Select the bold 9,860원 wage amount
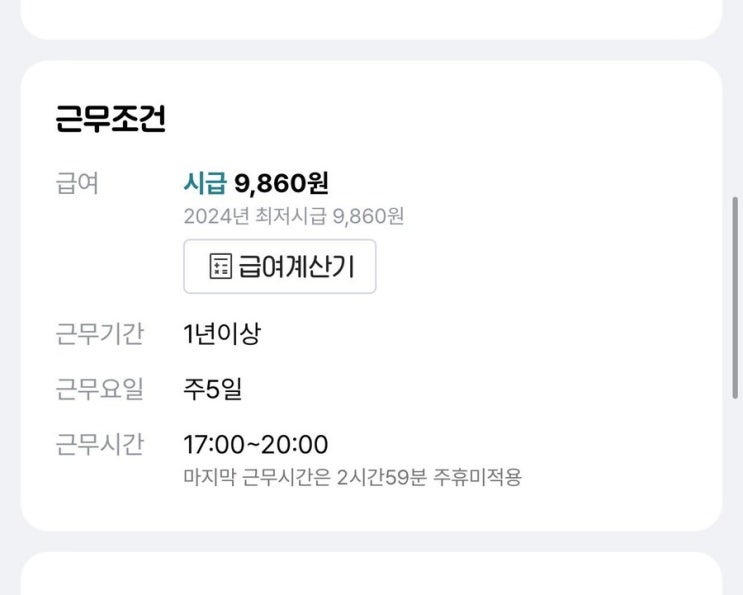Image resolution: width=743 pixels, height=595 pixels. [x=281, y=183]
